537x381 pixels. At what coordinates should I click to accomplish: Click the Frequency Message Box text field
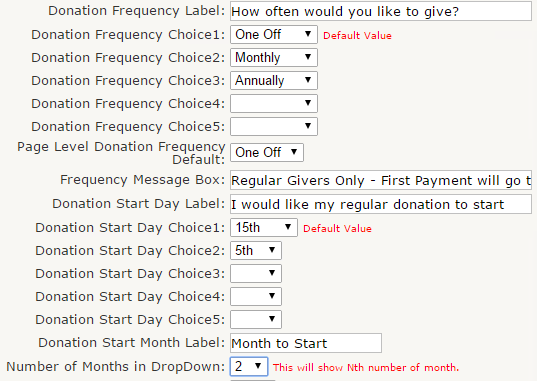pyautogui.click(x=381, y=180)
